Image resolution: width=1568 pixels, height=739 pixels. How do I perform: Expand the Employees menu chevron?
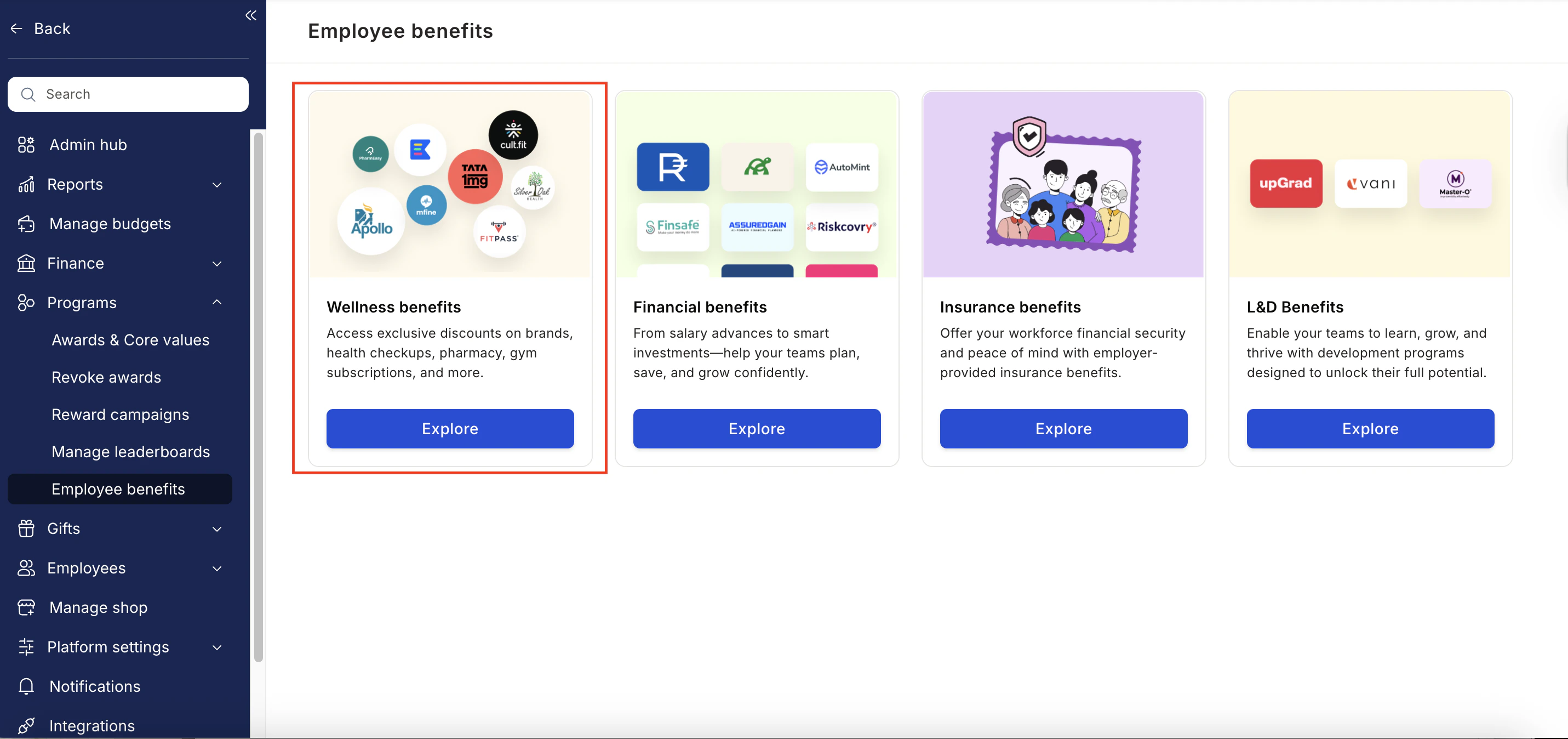(217, 569)
